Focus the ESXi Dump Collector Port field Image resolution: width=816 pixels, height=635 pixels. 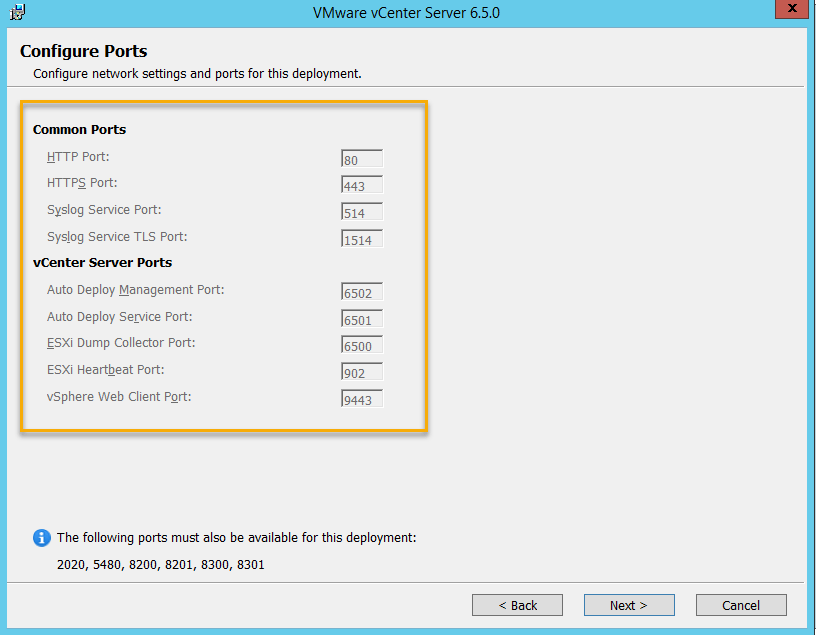(x=362, y=345)
